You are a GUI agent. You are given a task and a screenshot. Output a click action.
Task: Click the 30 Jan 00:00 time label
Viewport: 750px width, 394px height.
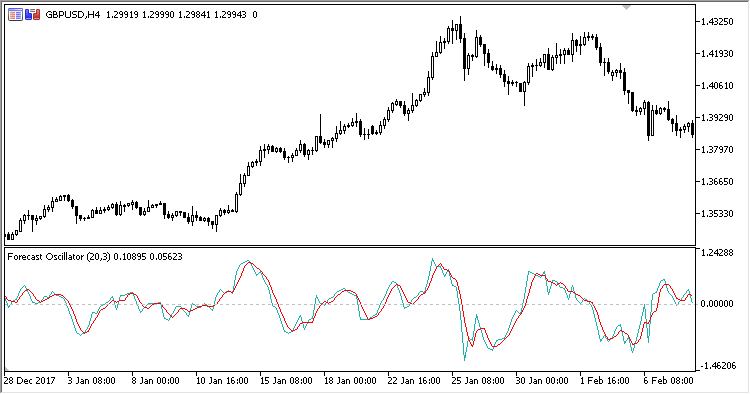(542, 381)
